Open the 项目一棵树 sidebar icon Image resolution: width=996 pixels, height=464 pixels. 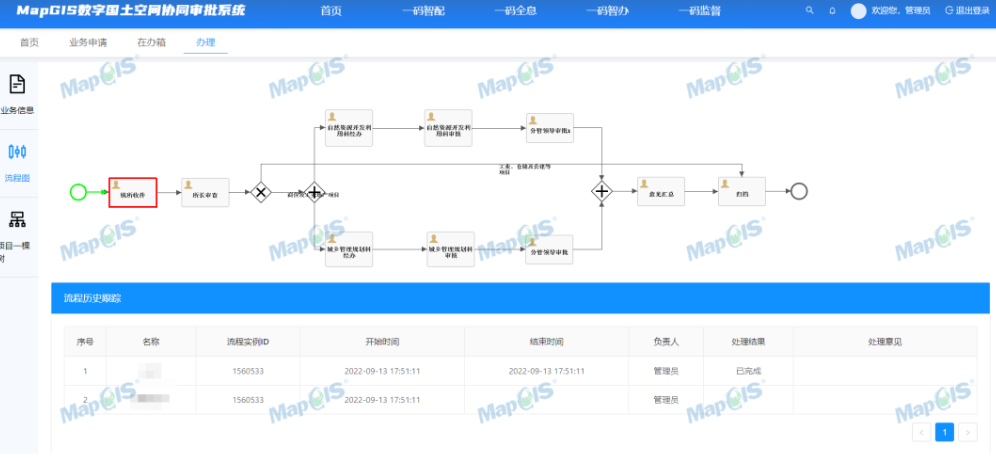tap(17, 221)
